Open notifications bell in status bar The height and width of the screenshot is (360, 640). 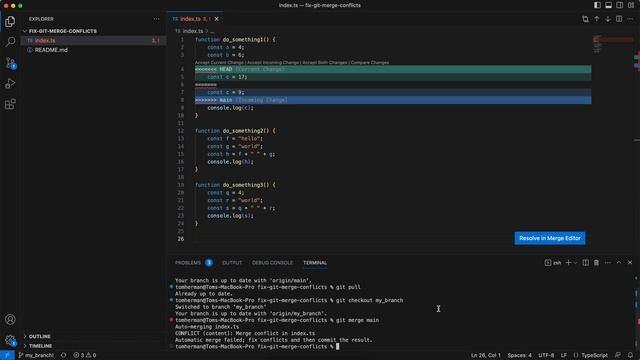(x=630, y=355)
